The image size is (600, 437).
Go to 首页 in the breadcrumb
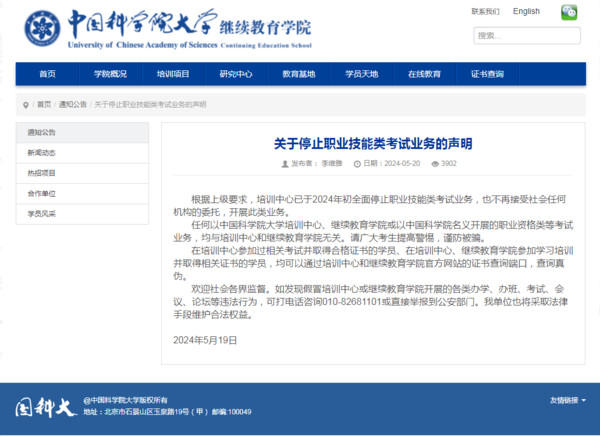[x=44, y=104]
